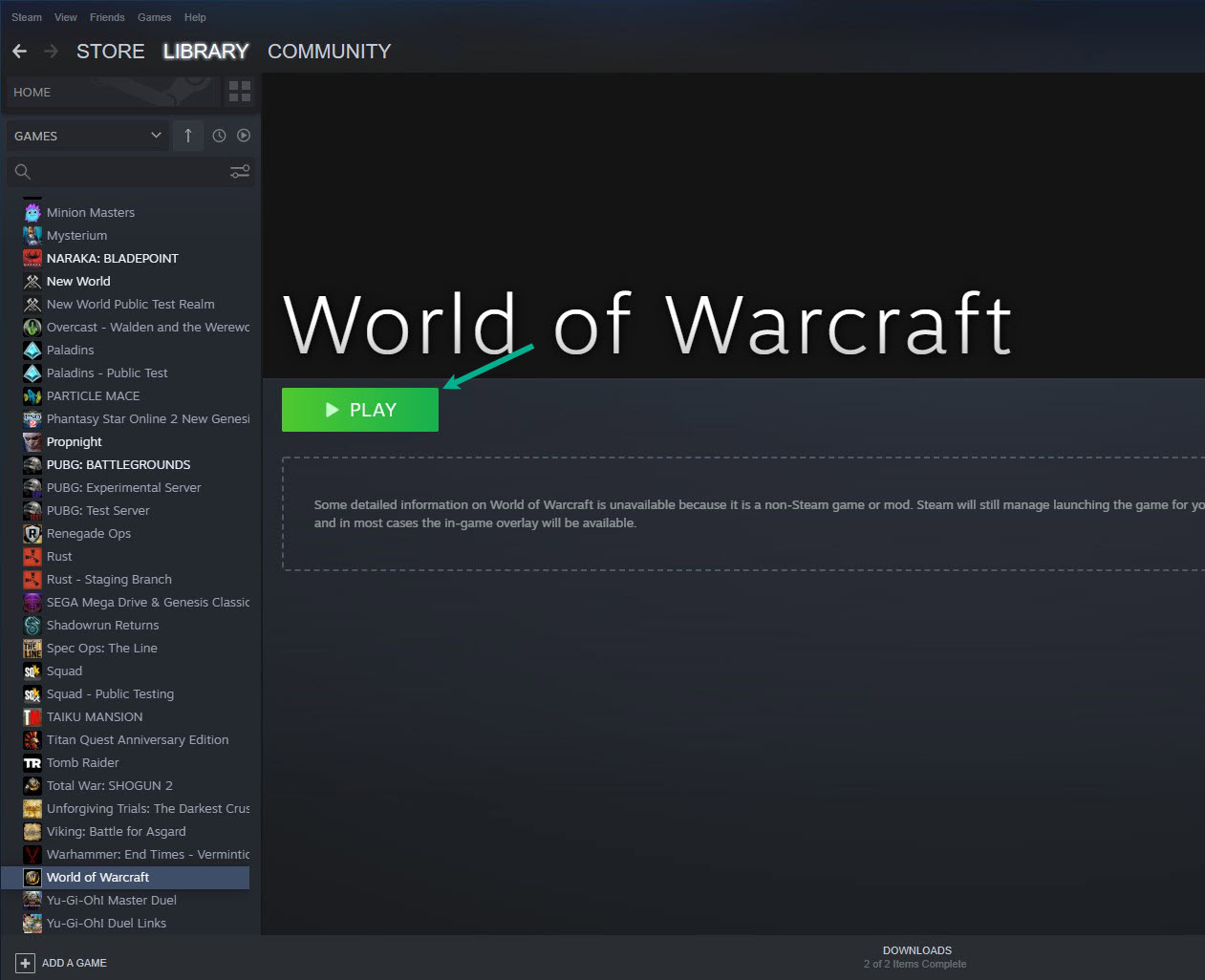This screenshot has width=1205, height=980.
Task: Open the Games menu
Action: click(155, 17)
